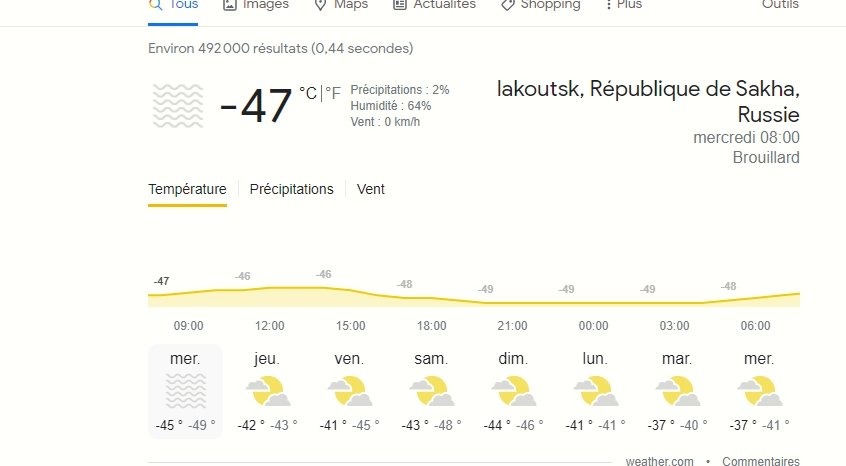The height and width of the screenshot is (466, 846).
Task: Open the Images search tab
Action: tap(256, 5)
